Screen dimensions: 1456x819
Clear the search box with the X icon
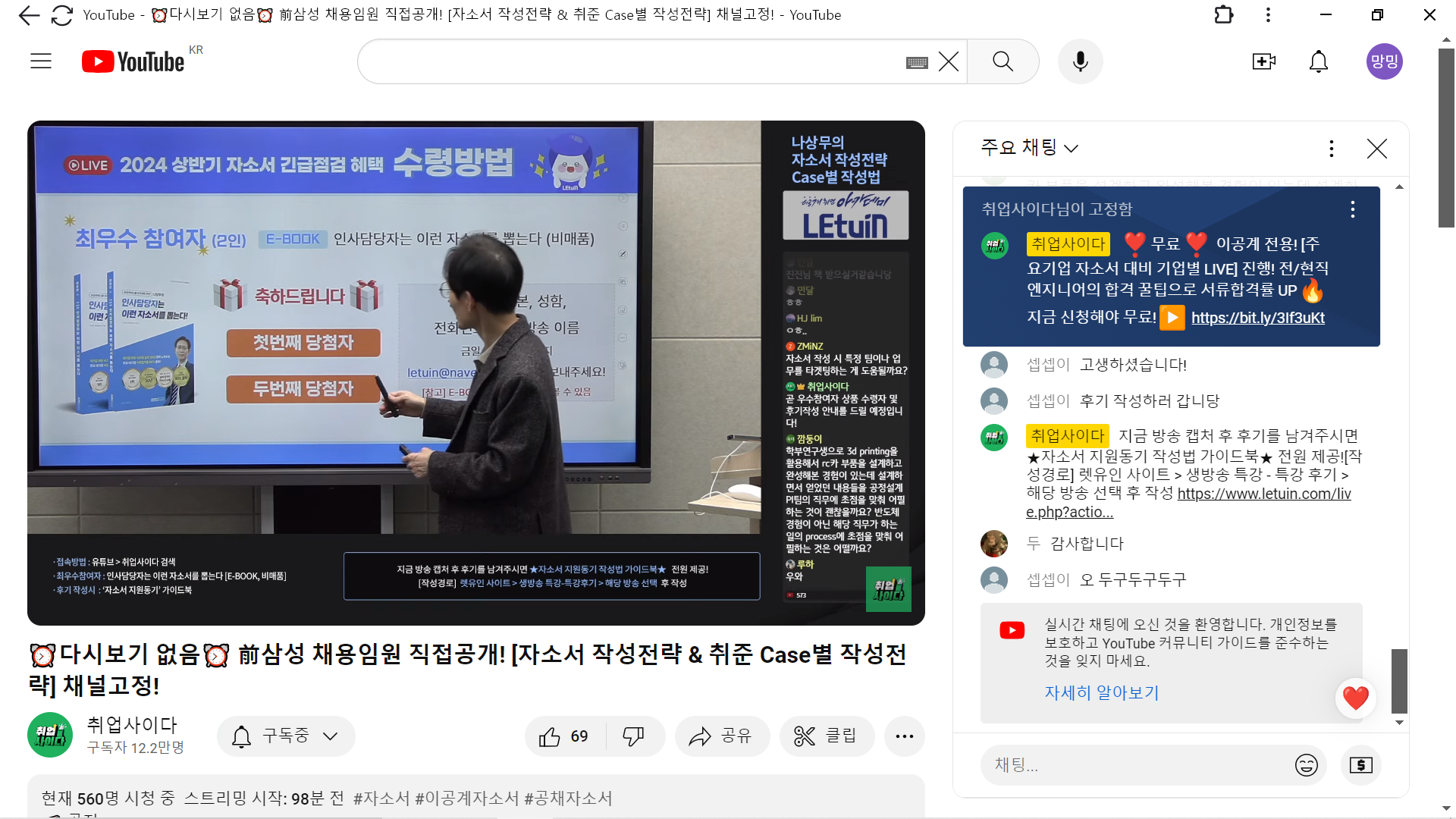[949, 61]
